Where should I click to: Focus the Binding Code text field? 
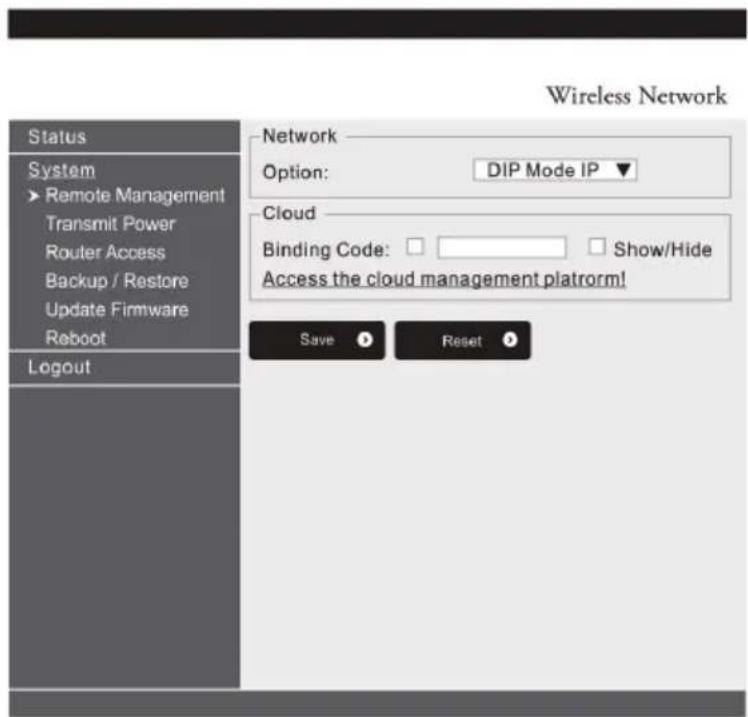[502, 248]
